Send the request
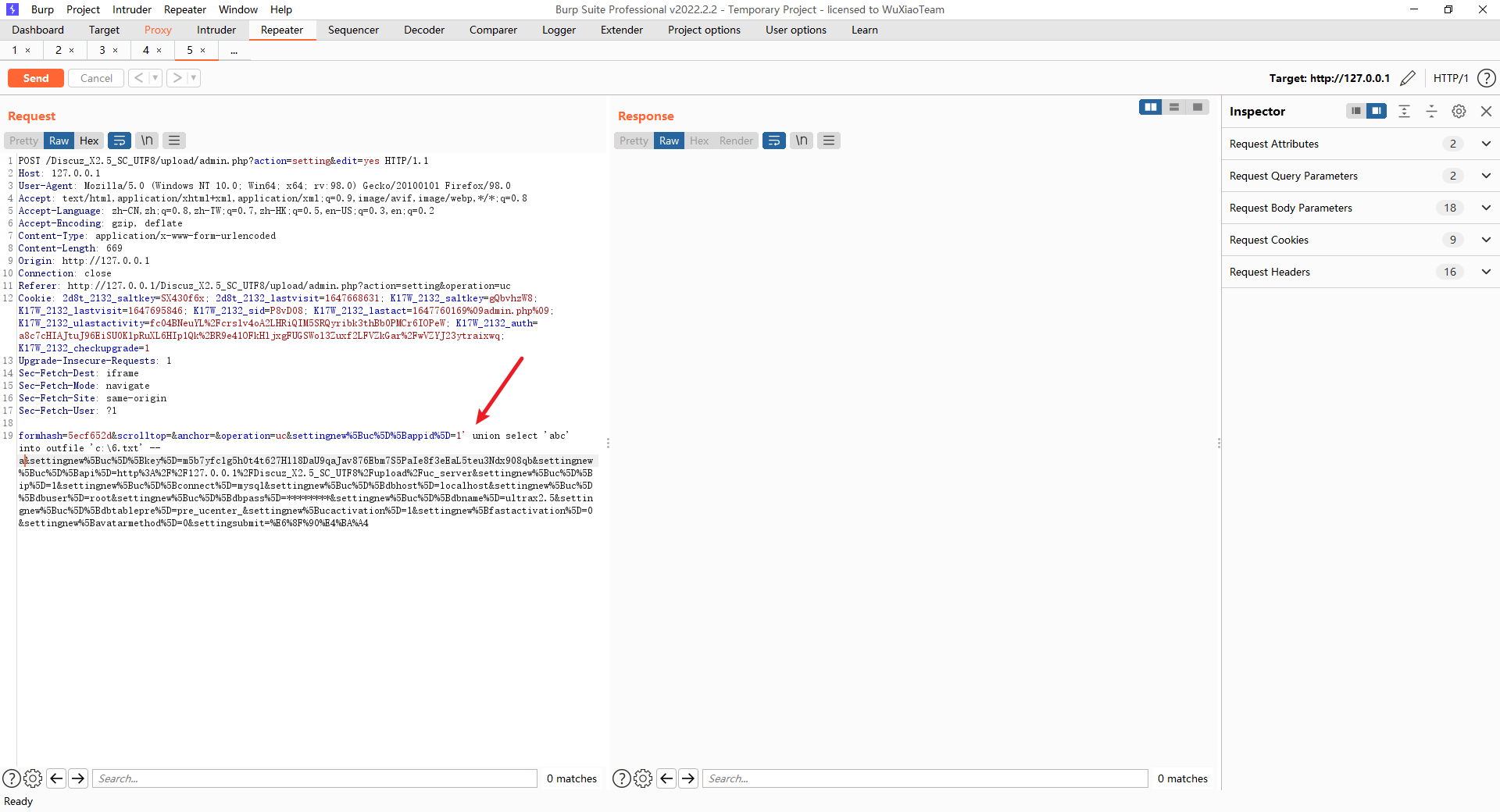The height and width of the screenshot is (812, 1500). [x=36, y=78]
